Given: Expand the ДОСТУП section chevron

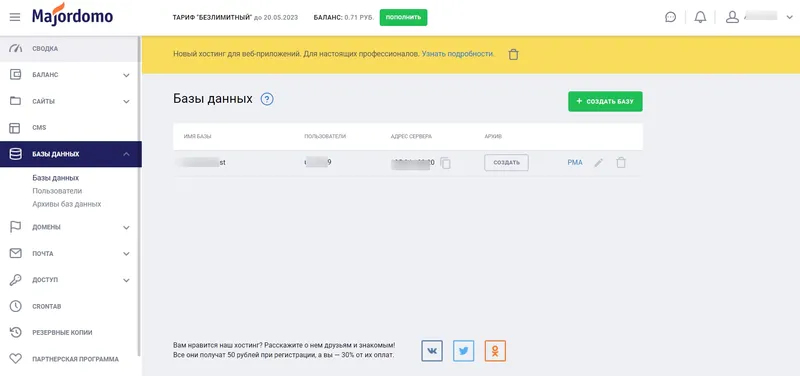Looking at the screenshot, I should coord(126,280).
